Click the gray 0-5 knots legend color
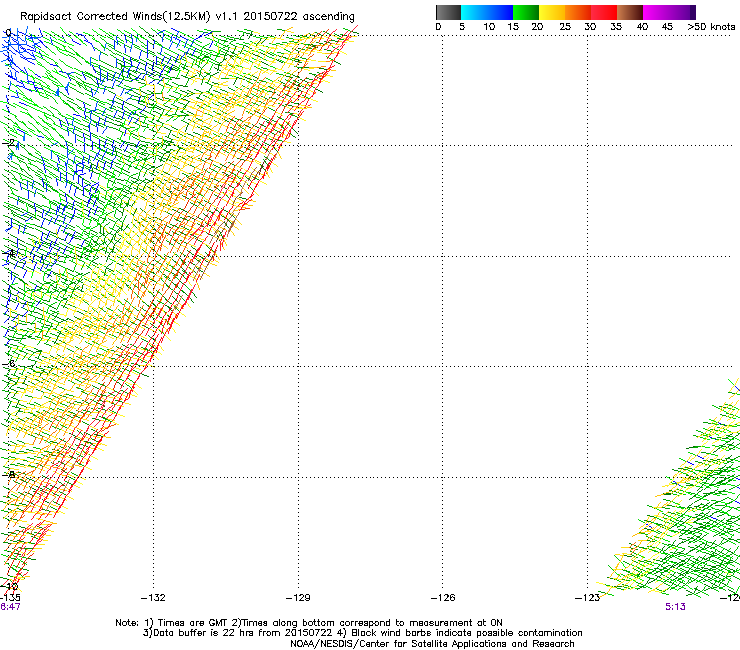The image size is (740, 650). (448, 12)
